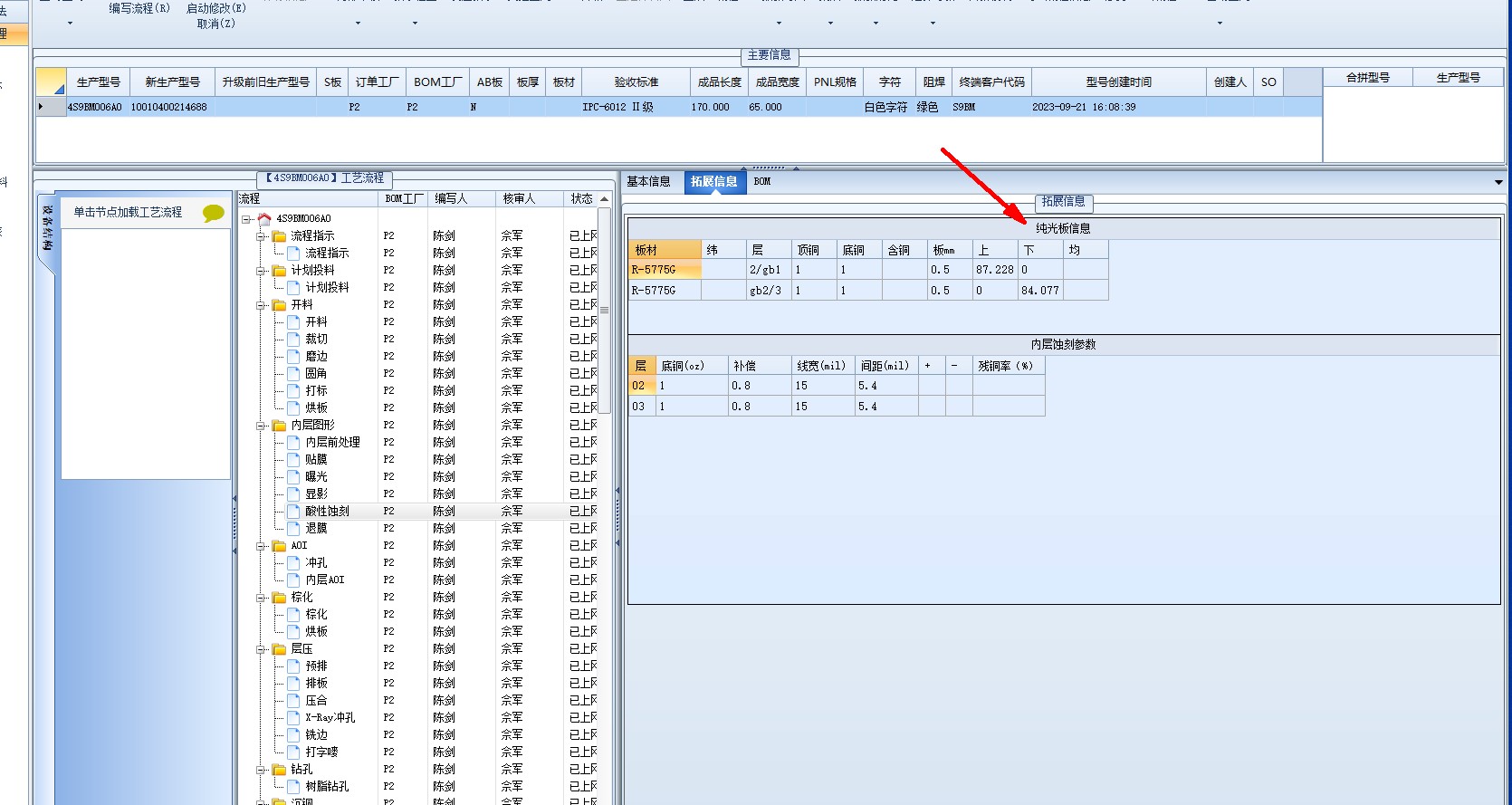Open the 设备结构 vertical side tab
This screenshot has height=805, width=1512.
point(47,228)
